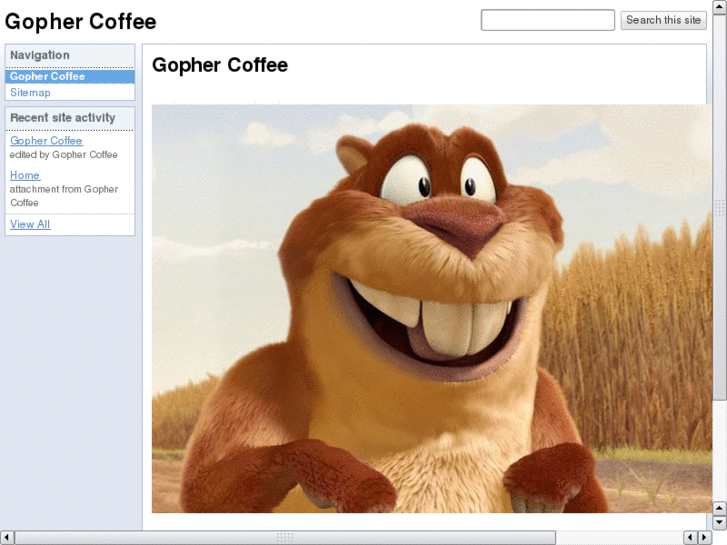
Task: Click the Gopher Coffee page heading
Action: point(220,65)
